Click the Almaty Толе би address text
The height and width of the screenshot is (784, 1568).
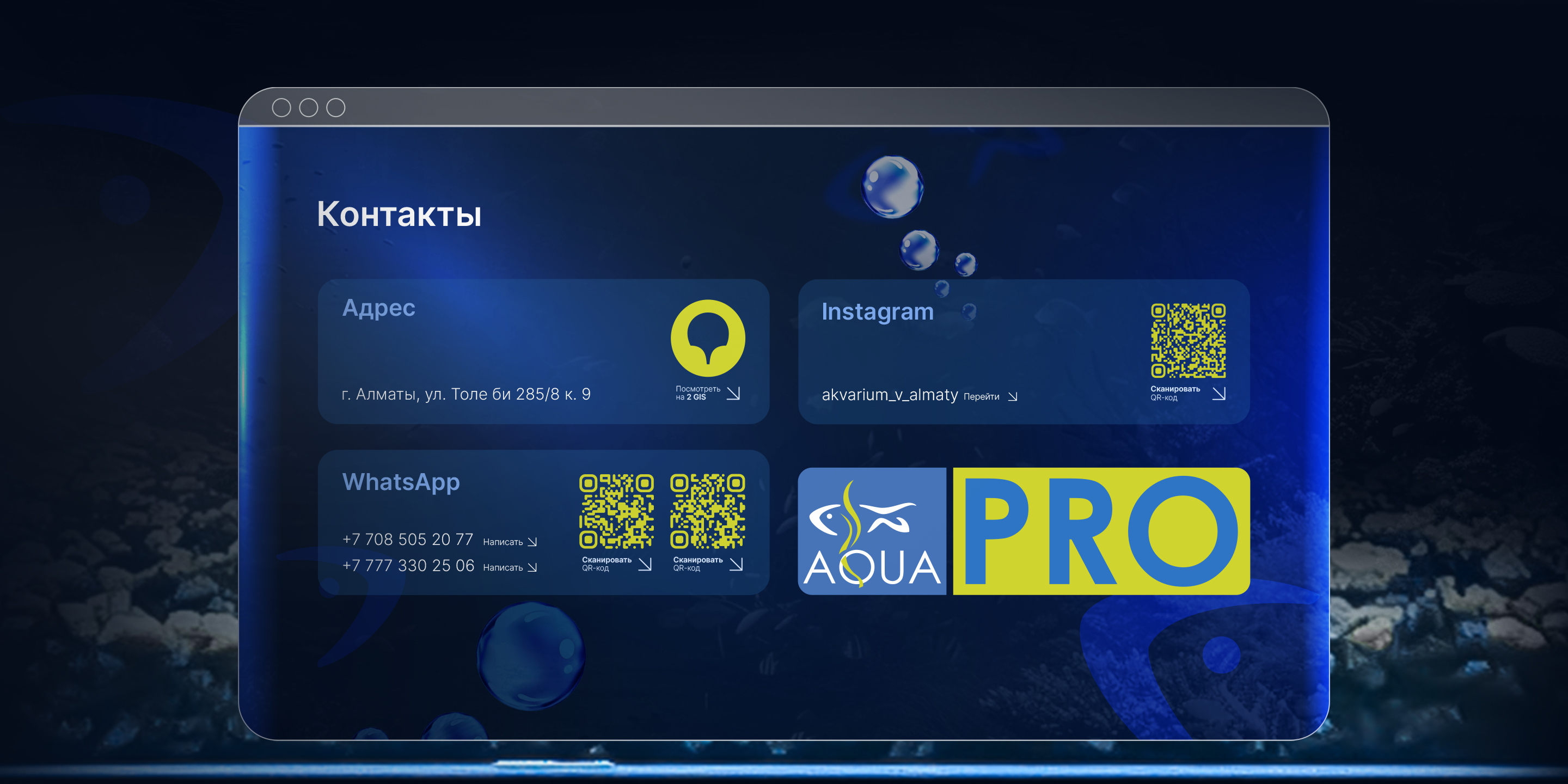tap(465, 394)
